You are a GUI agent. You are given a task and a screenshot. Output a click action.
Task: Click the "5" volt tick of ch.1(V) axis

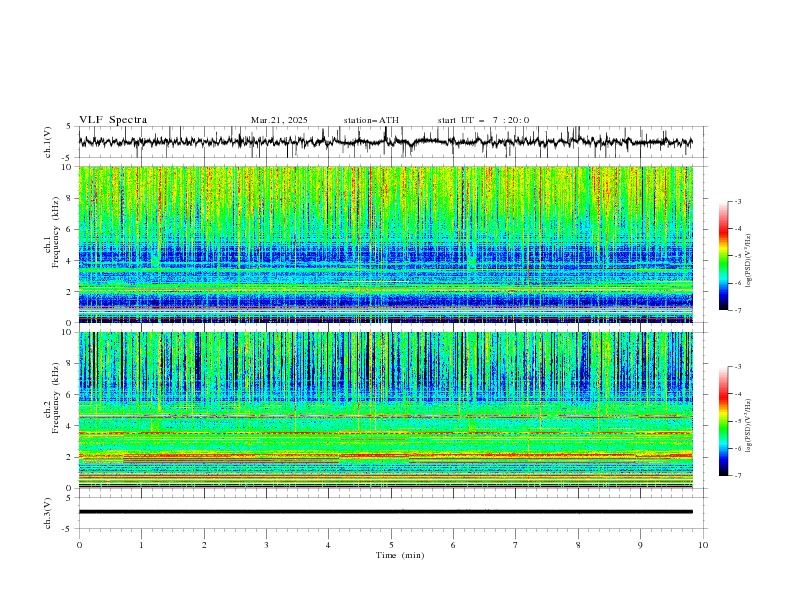[69, 126]
